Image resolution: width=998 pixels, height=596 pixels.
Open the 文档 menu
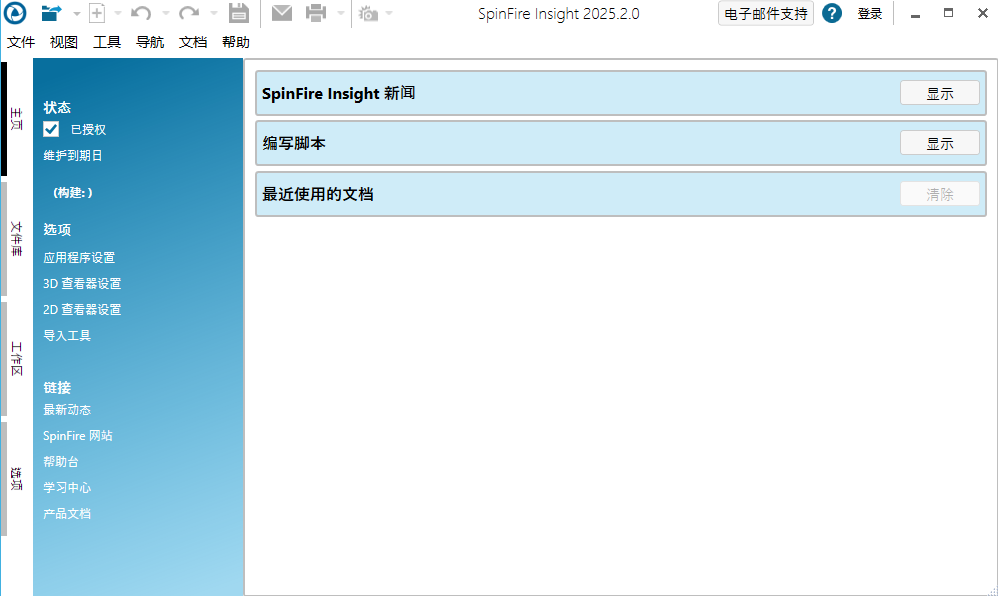tap(193, 42)
